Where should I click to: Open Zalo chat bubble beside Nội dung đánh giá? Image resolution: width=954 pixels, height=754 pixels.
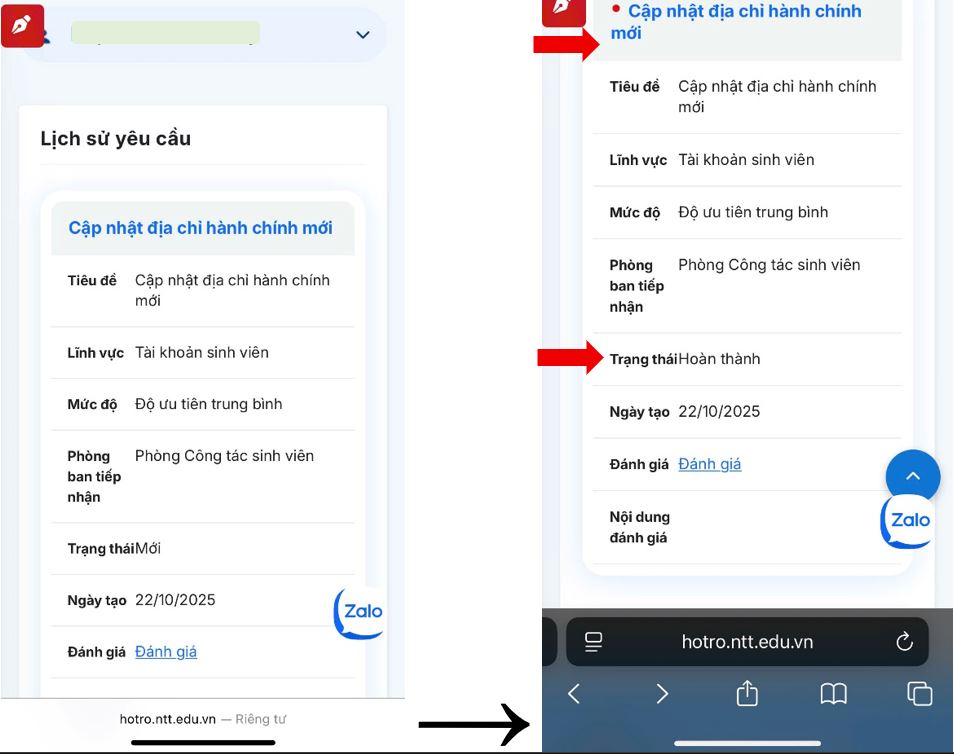point(908,521)
